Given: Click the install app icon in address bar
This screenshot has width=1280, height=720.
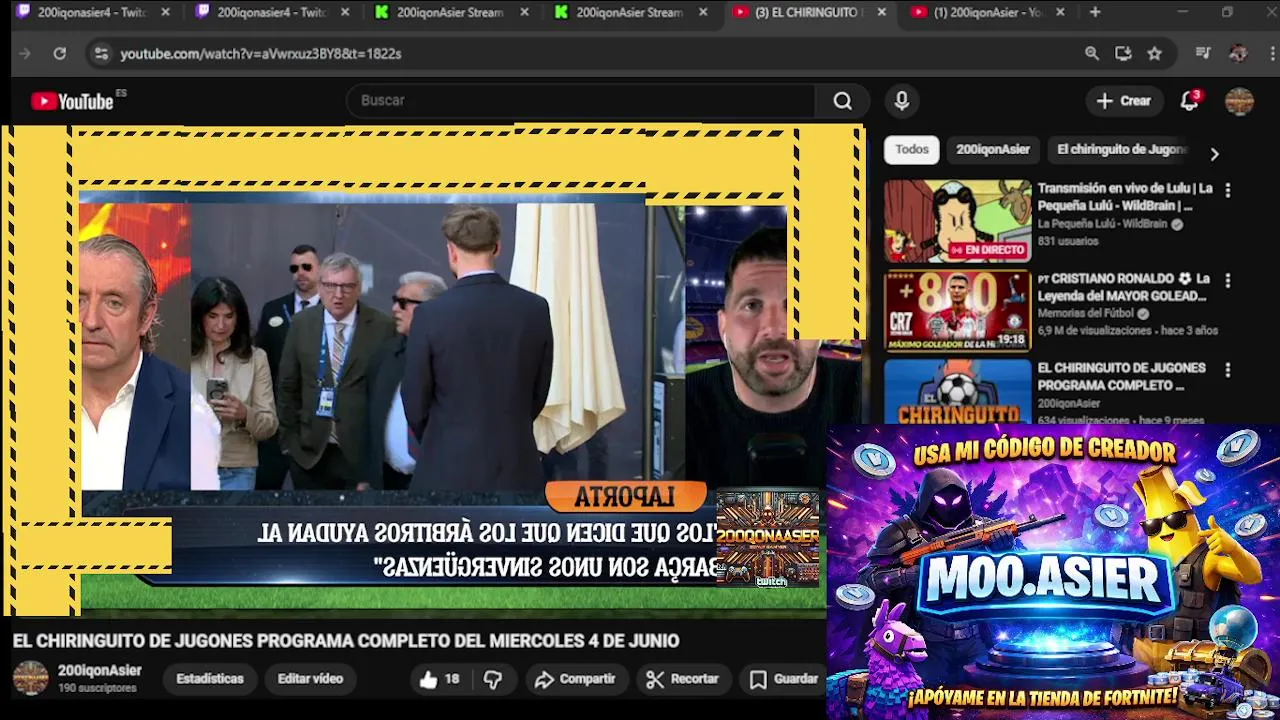Looking at the screenshot, I should pyautogui.click(x=1123, y=54).
